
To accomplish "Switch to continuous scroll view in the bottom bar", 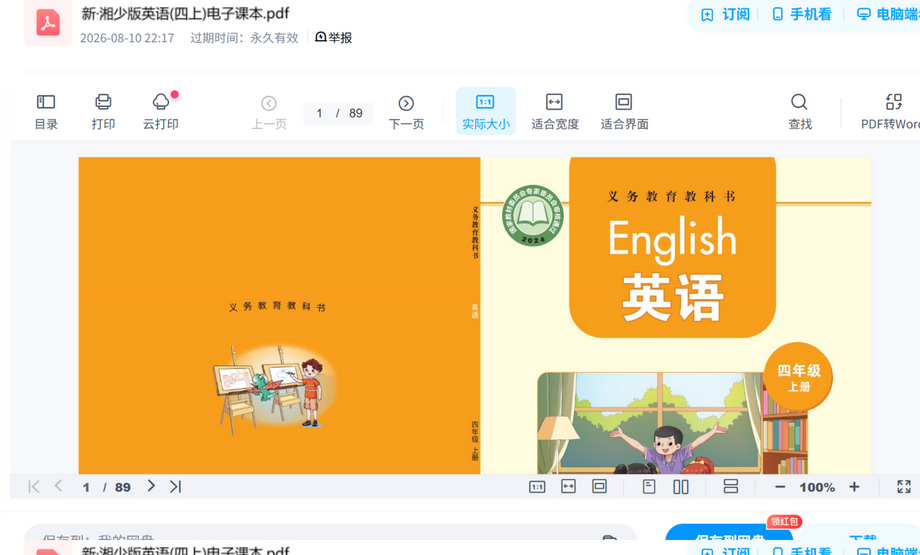I will pyautogui.click(x=730, y=486).
